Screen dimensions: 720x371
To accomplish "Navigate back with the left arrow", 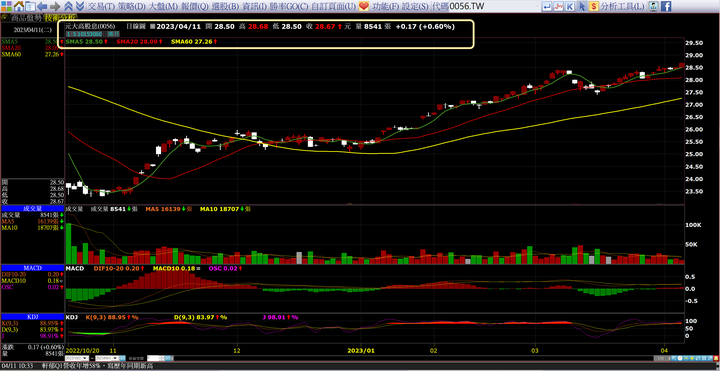I will pyautogui.click(x=42, y=6).
